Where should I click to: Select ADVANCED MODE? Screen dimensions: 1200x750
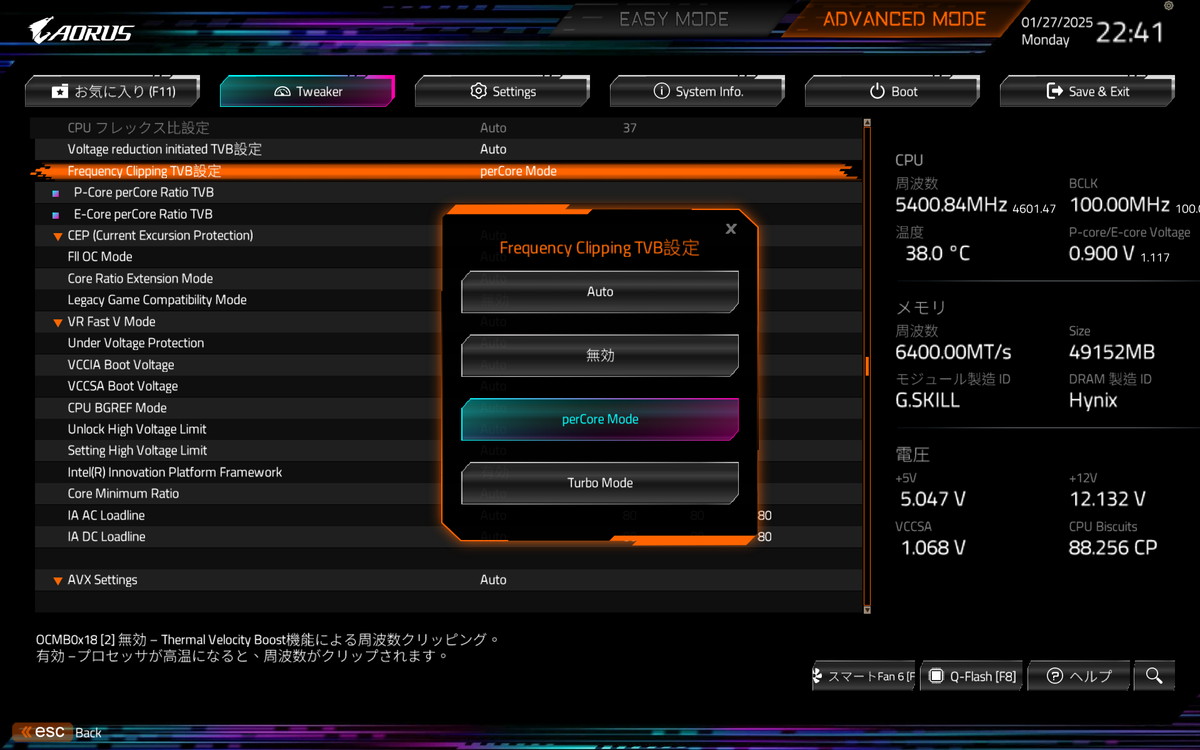904,19
